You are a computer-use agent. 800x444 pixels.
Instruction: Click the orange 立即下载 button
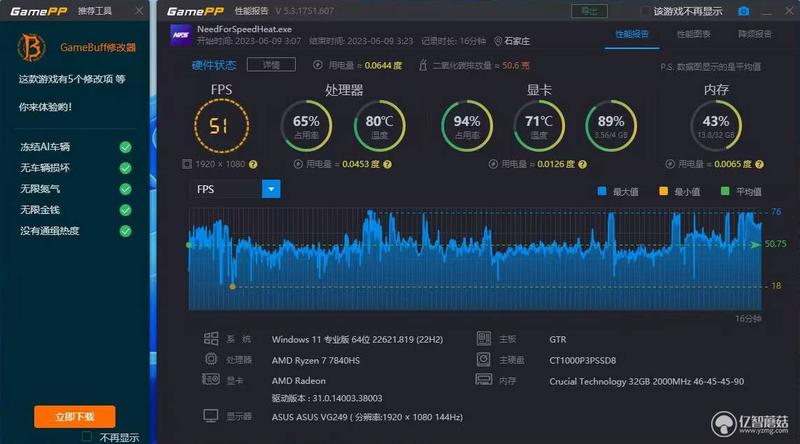coord(74,416)
